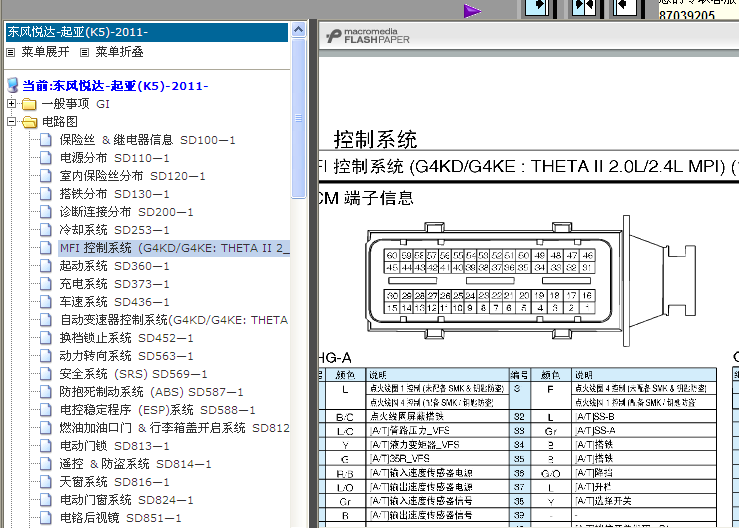Open 冷却系统 SD253-1 document
Viewport: 739px width, 528px height.
114,230
